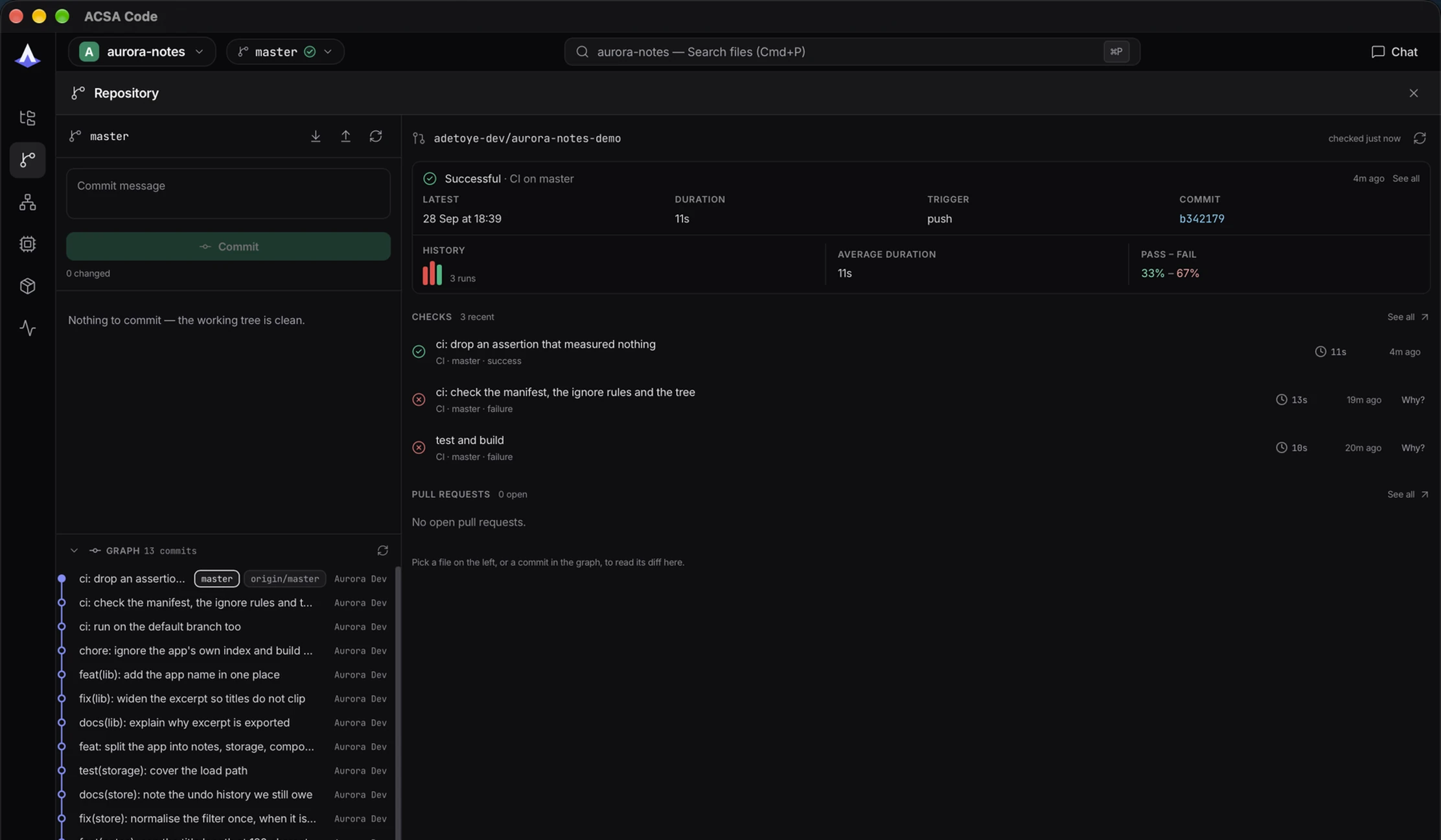
Task: Open See all for Checks
Action: [x=1407, y=317]
